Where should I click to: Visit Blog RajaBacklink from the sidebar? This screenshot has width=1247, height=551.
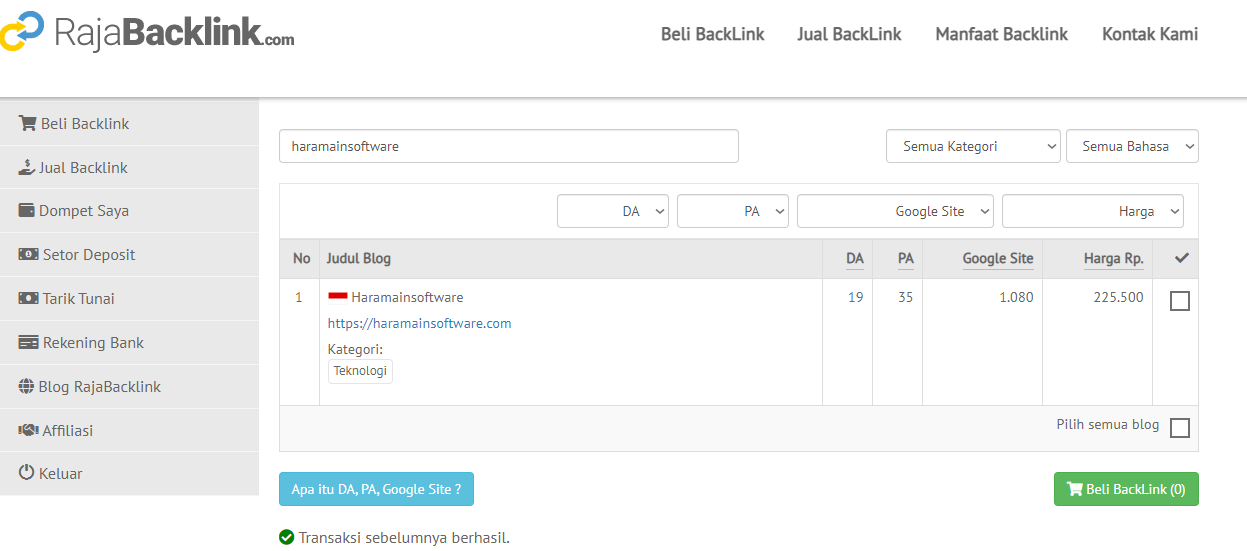pos(129,387)
